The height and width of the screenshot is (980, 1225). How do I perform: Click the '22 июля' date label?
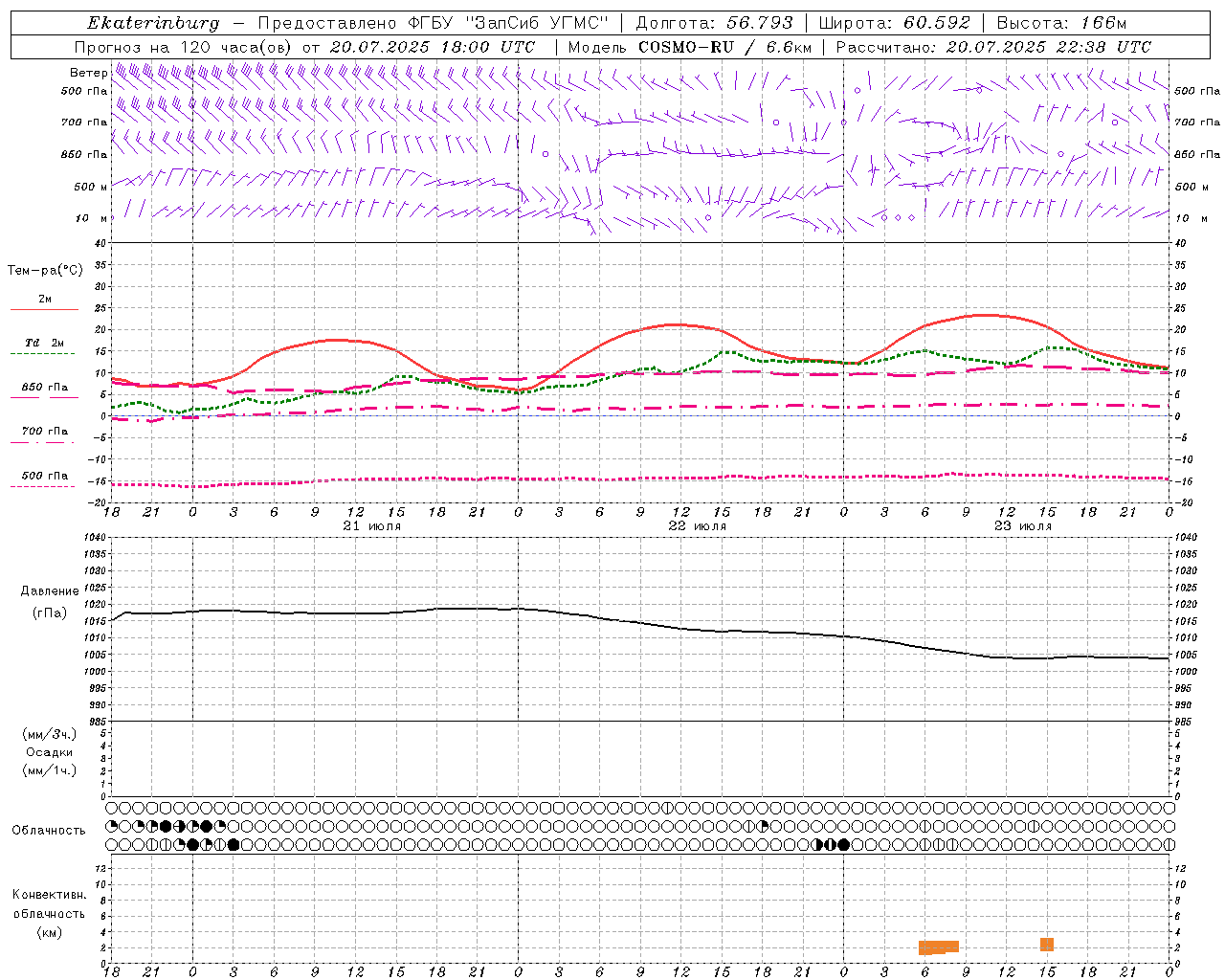coord(698,526)
